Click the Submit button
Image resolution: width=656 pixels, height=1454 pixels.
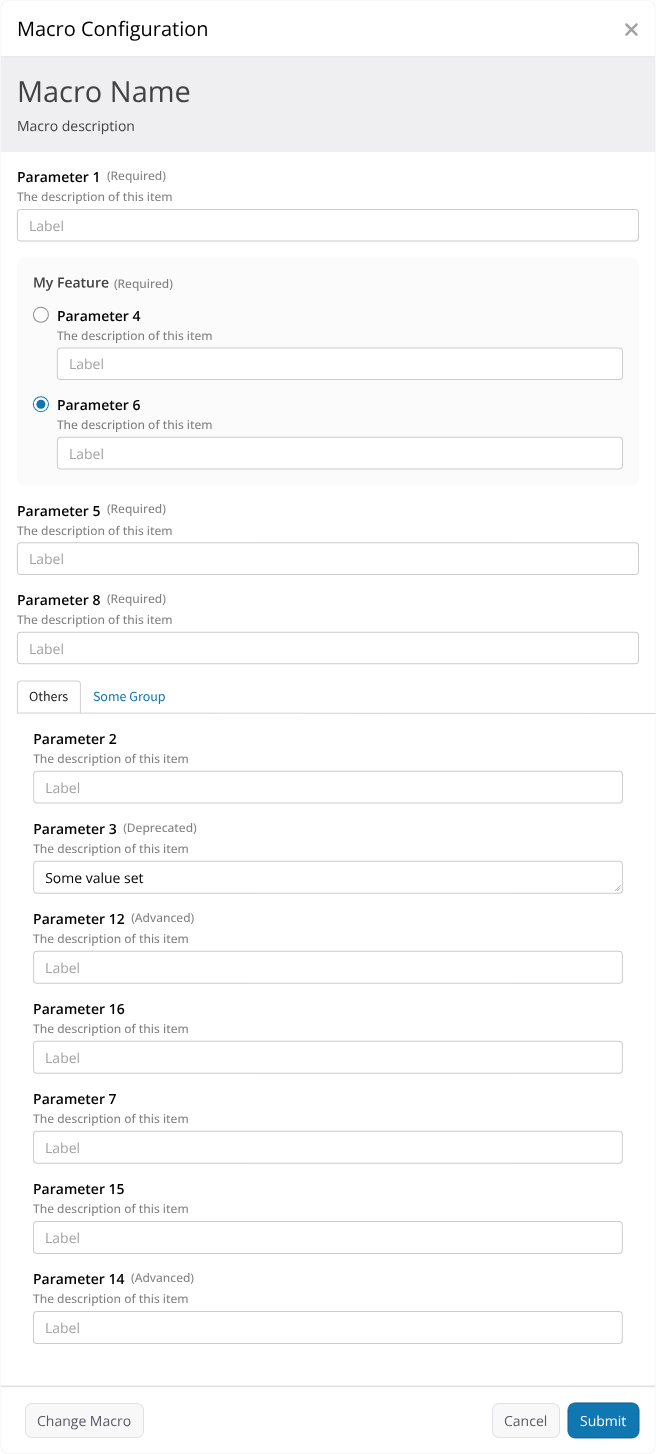tap(603, 1420)
